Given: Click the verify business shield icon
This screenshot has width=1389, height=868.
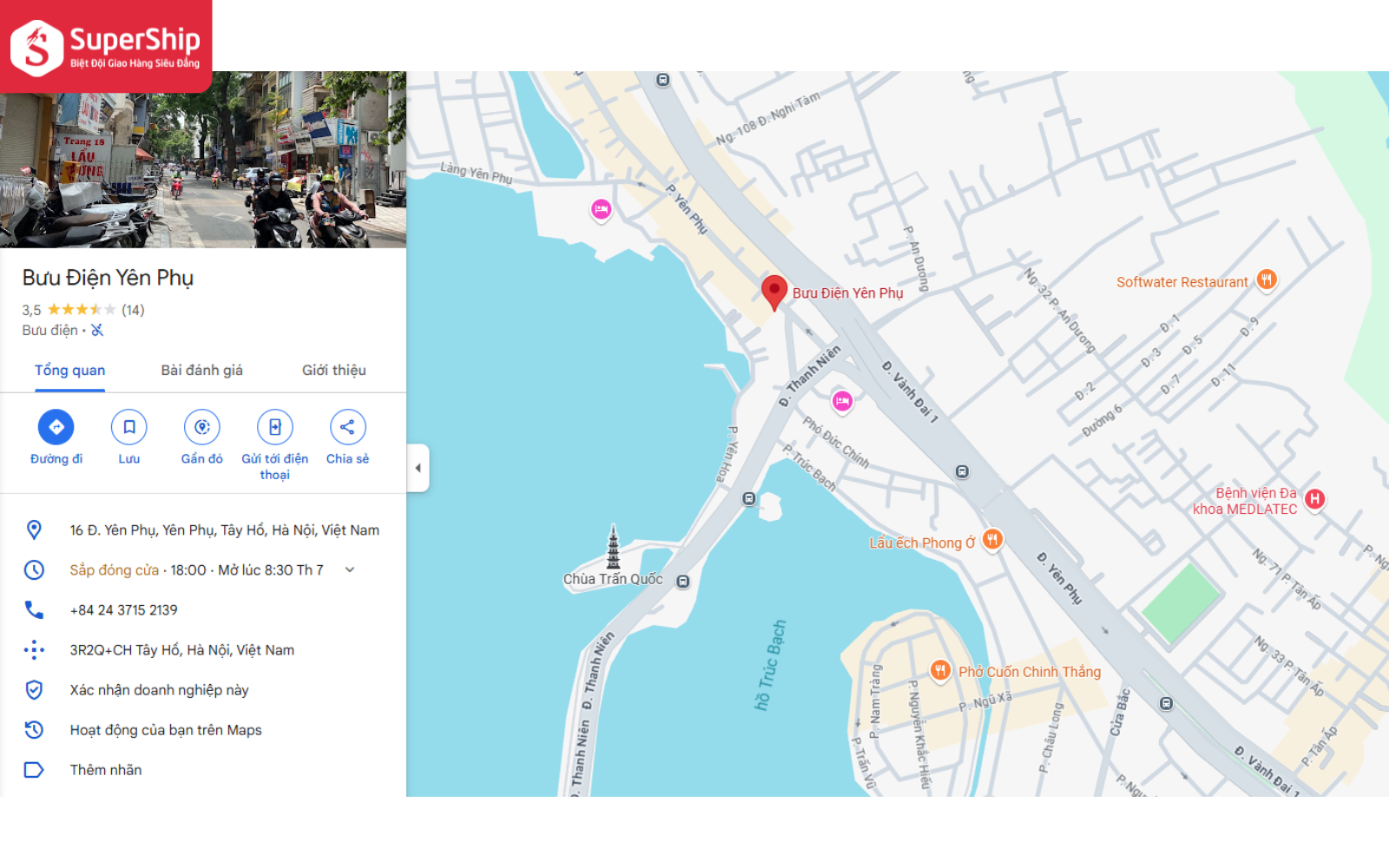Looking at the screenshot, I should coord(34,689).
